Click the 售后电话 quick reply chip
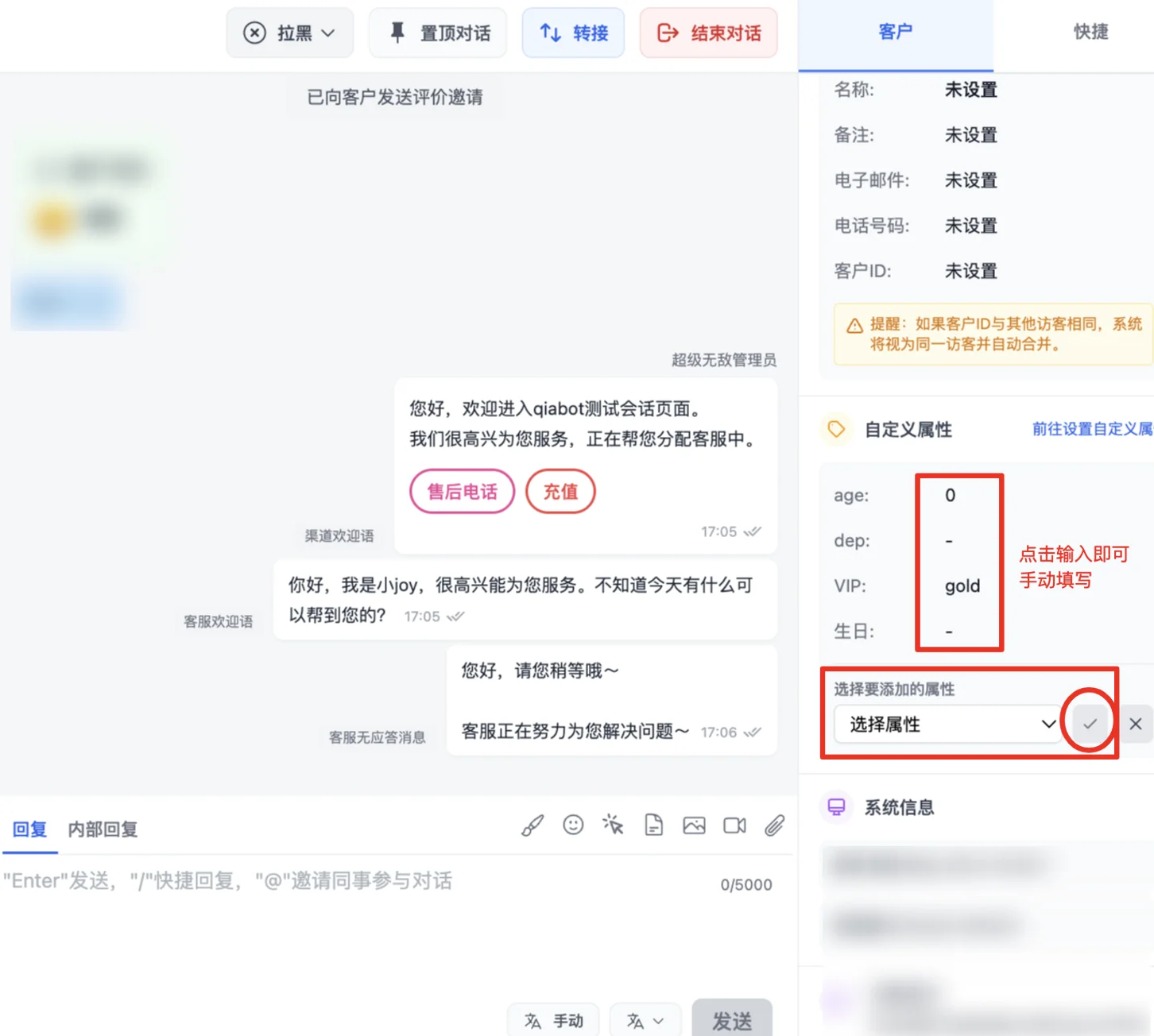The width and height of the screenshot is (1154, 1036). click(x=462, y=491)
